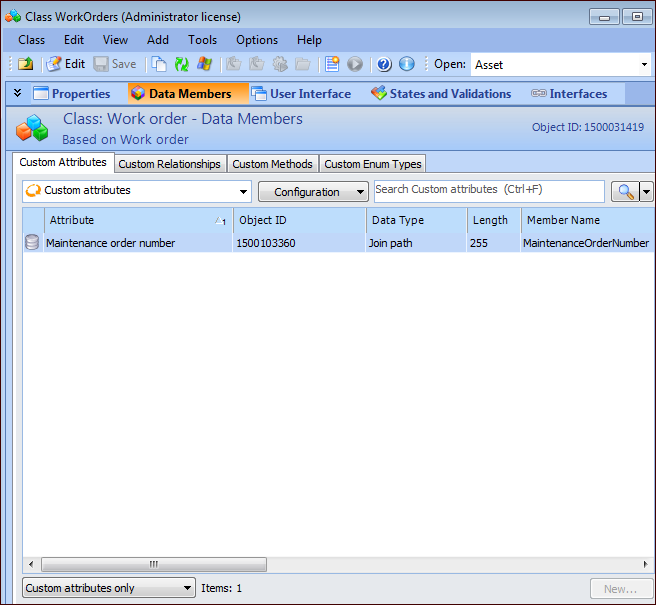Open the Interfaces section
Screen dimensions: 656x605
pyautogui.click(x=569, y=94)
